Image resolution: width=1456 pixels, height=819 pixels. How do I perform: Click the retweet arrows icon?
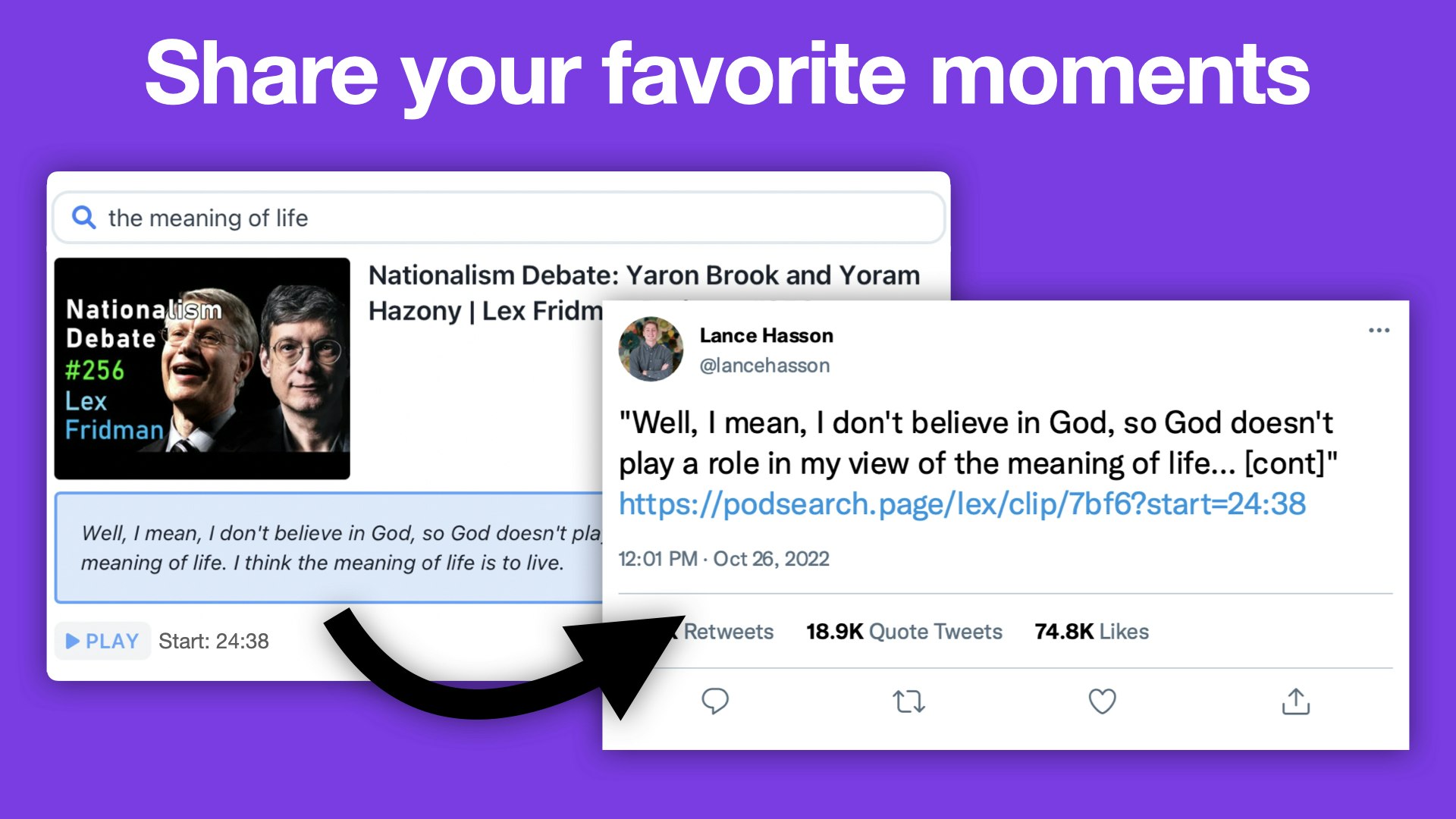coord(908,701)
